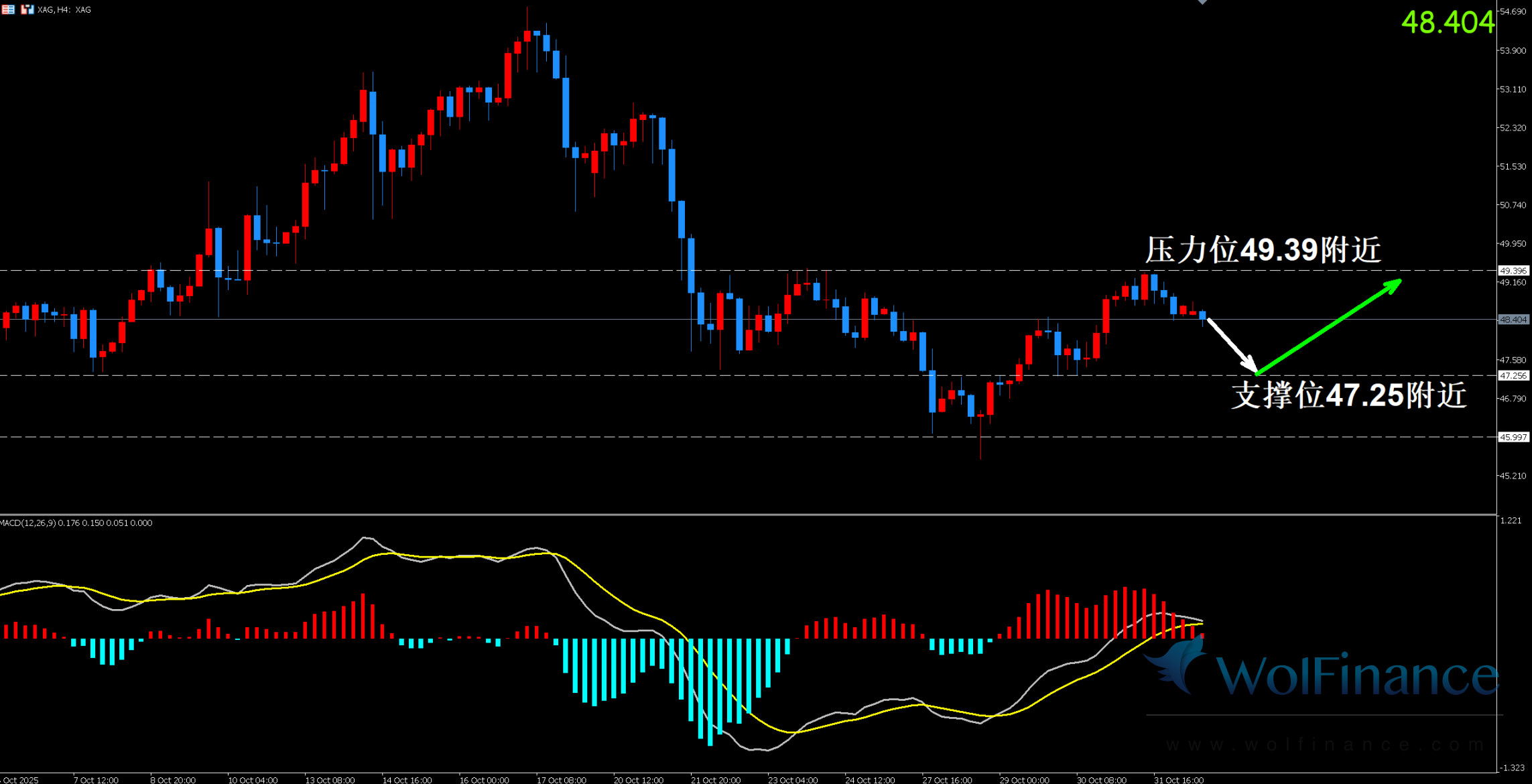
Task: Click the 47.256 price level tag
Action: (1513, 375)
